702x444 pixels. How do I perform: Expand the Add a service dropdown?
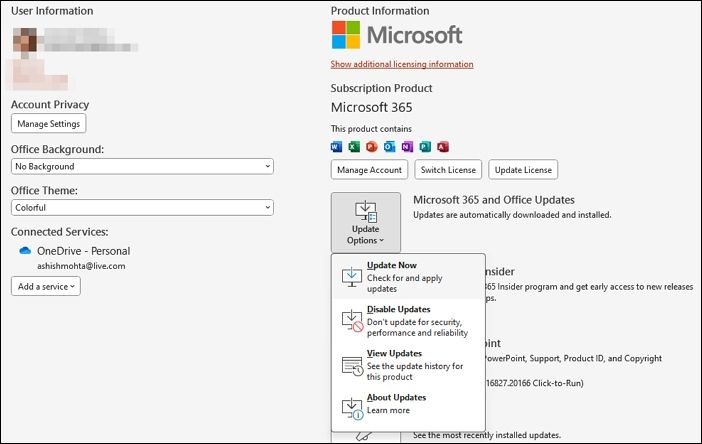(x=46, y=286)
